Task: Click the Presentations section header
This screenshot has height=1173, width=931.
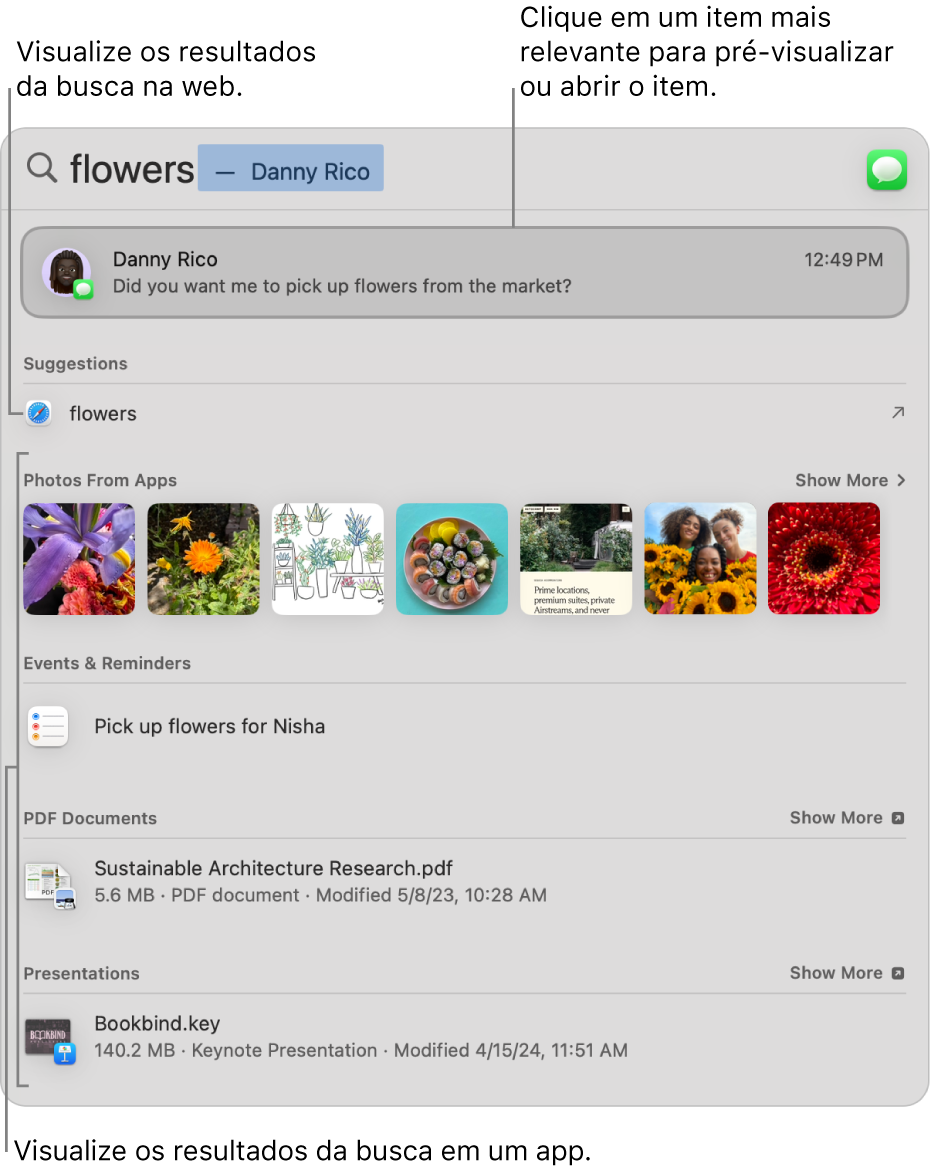Action: 82,973
